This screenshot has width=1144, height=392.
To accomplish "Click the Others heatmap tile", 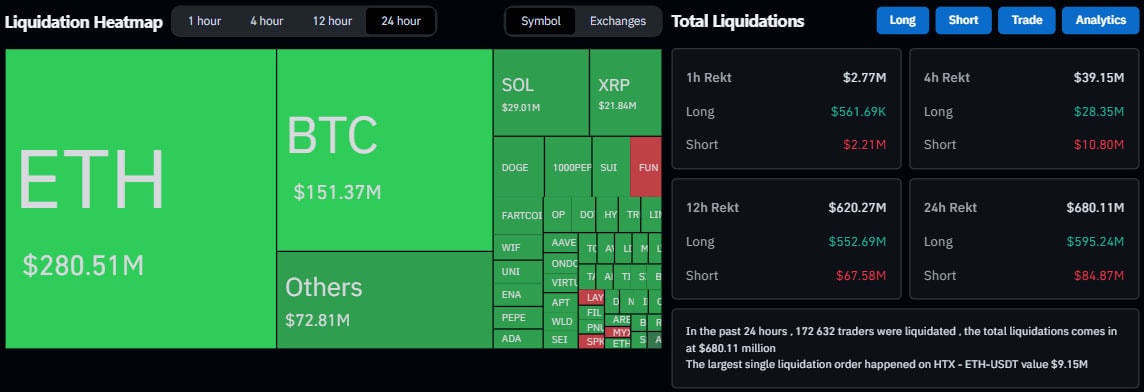I will click(384, 300).
